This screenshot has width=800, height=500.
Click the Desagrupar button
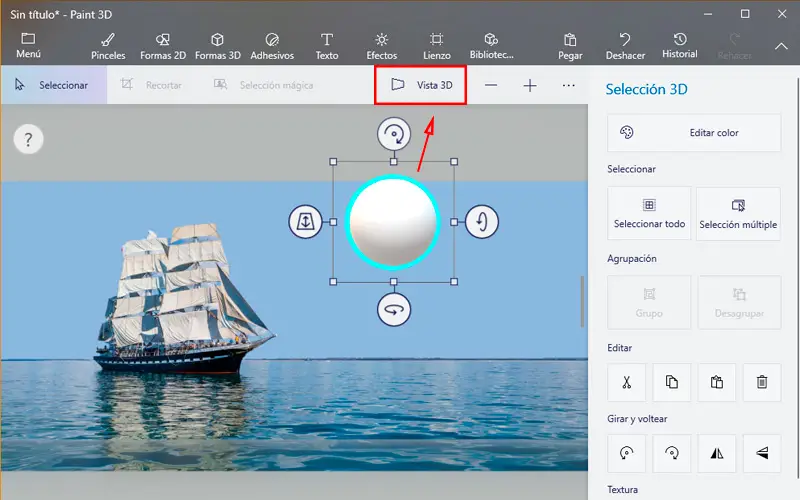point(739,303)
